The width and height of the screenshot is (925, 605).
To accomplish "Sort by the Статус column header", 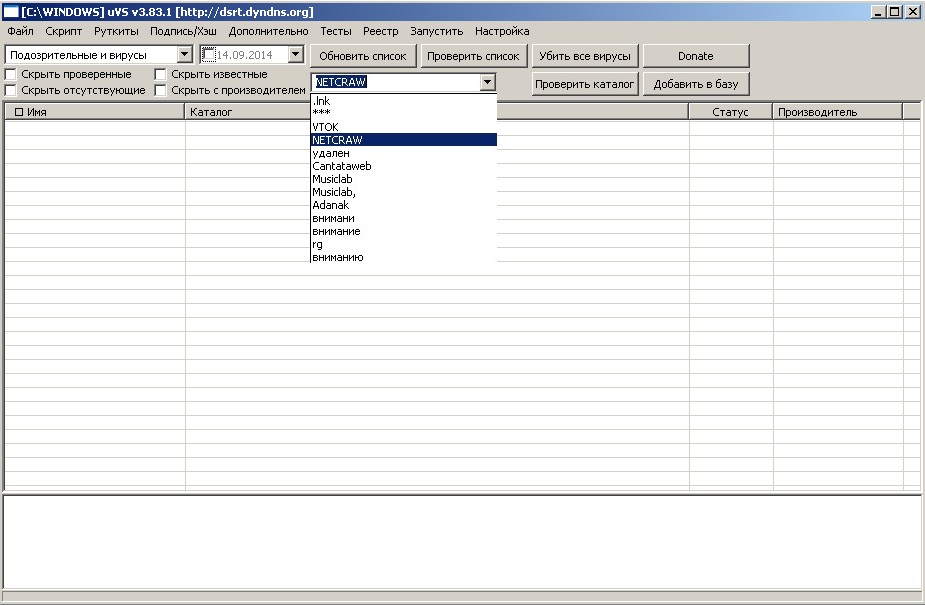I will click(x=730, y=111).
